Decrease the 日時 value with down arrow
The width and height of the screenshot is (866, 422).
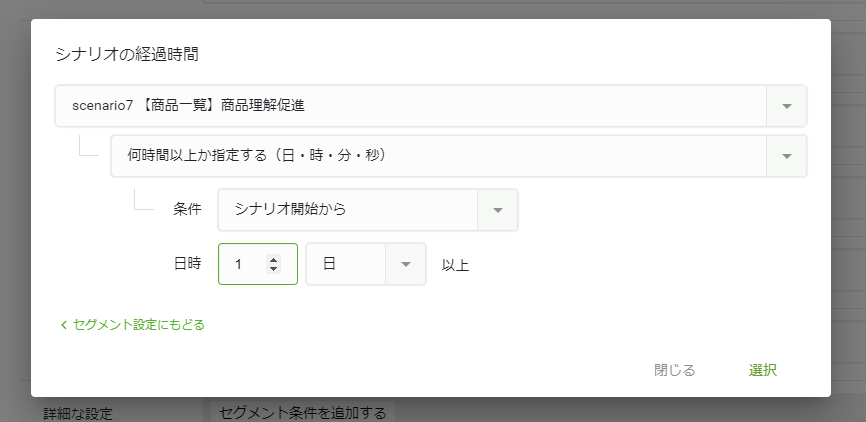273,269
